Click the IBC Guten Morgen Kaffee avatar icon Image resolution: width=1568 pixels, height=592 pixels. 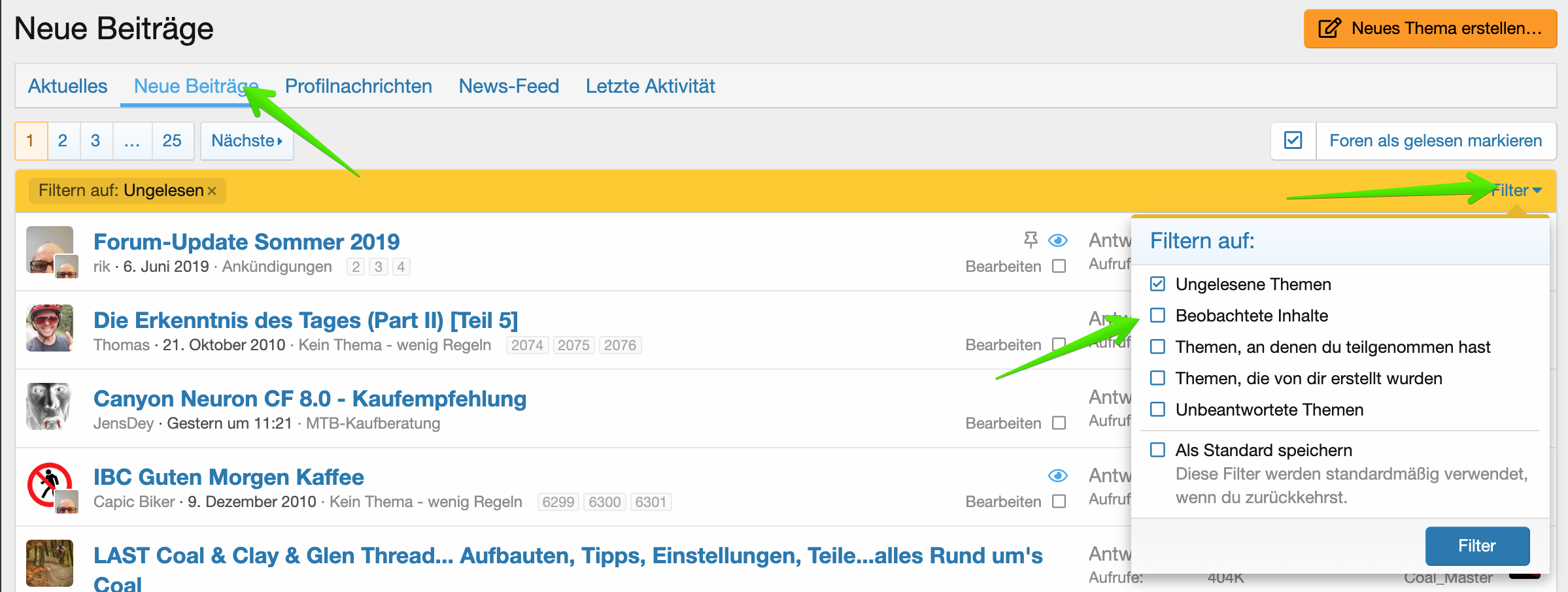(50, 485)
